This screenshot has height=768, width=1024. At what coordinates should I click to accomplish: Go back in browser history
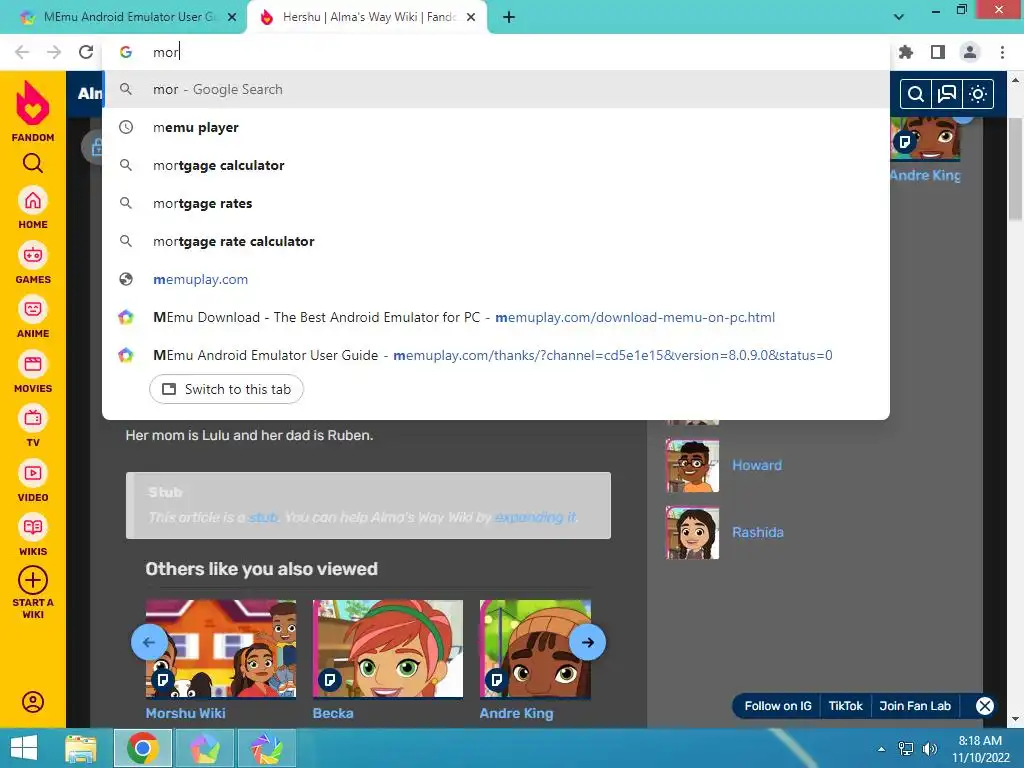coord(22,52)
